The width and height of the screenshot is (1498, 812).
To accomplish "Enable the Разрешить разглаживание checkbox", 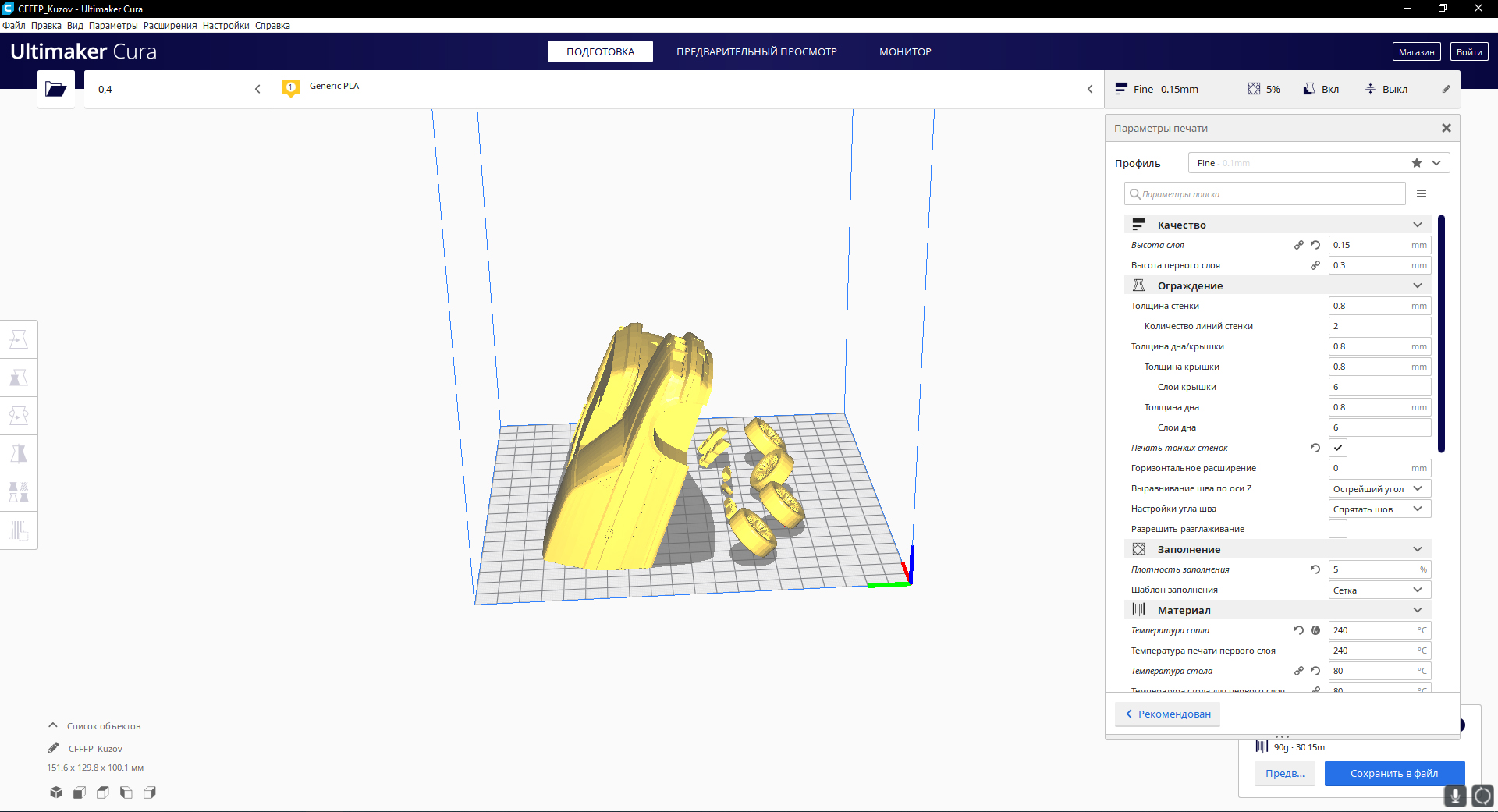I will point(1338,529).
